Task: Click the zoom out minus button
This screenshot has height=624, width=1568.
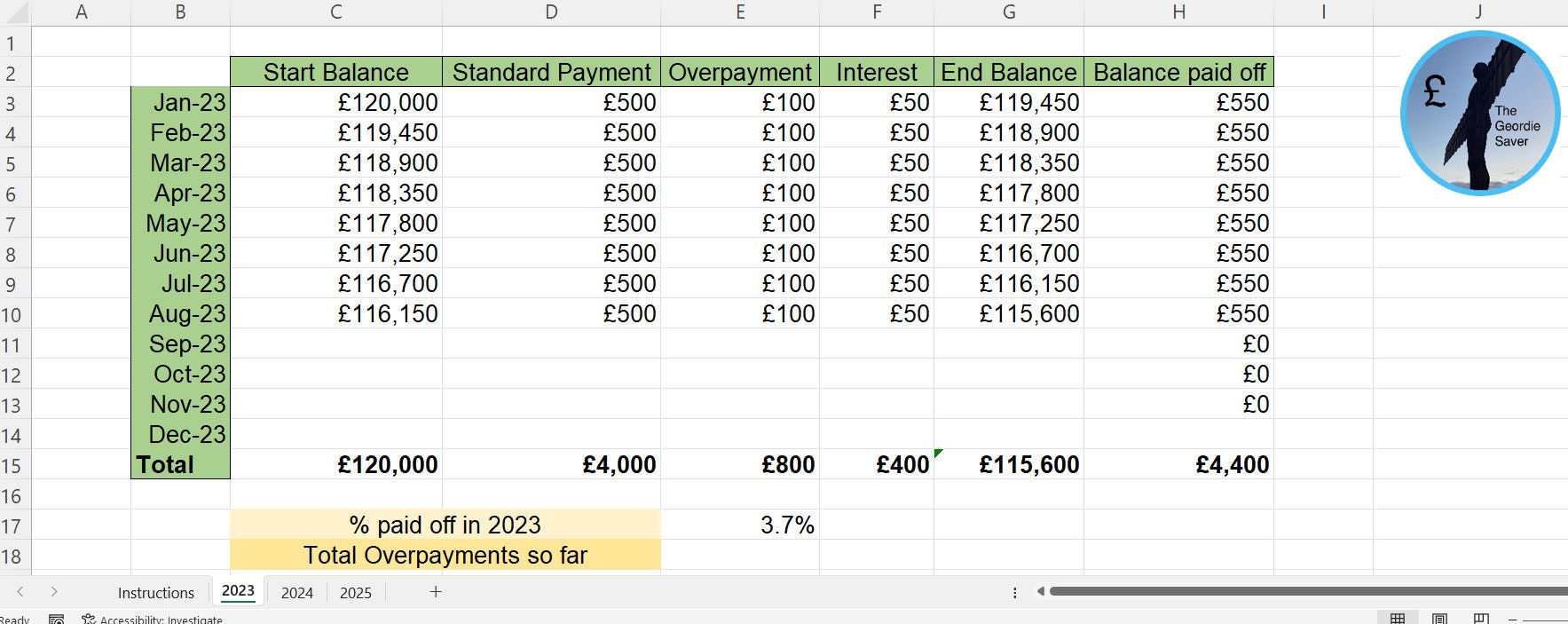Action: point(1512,619)
